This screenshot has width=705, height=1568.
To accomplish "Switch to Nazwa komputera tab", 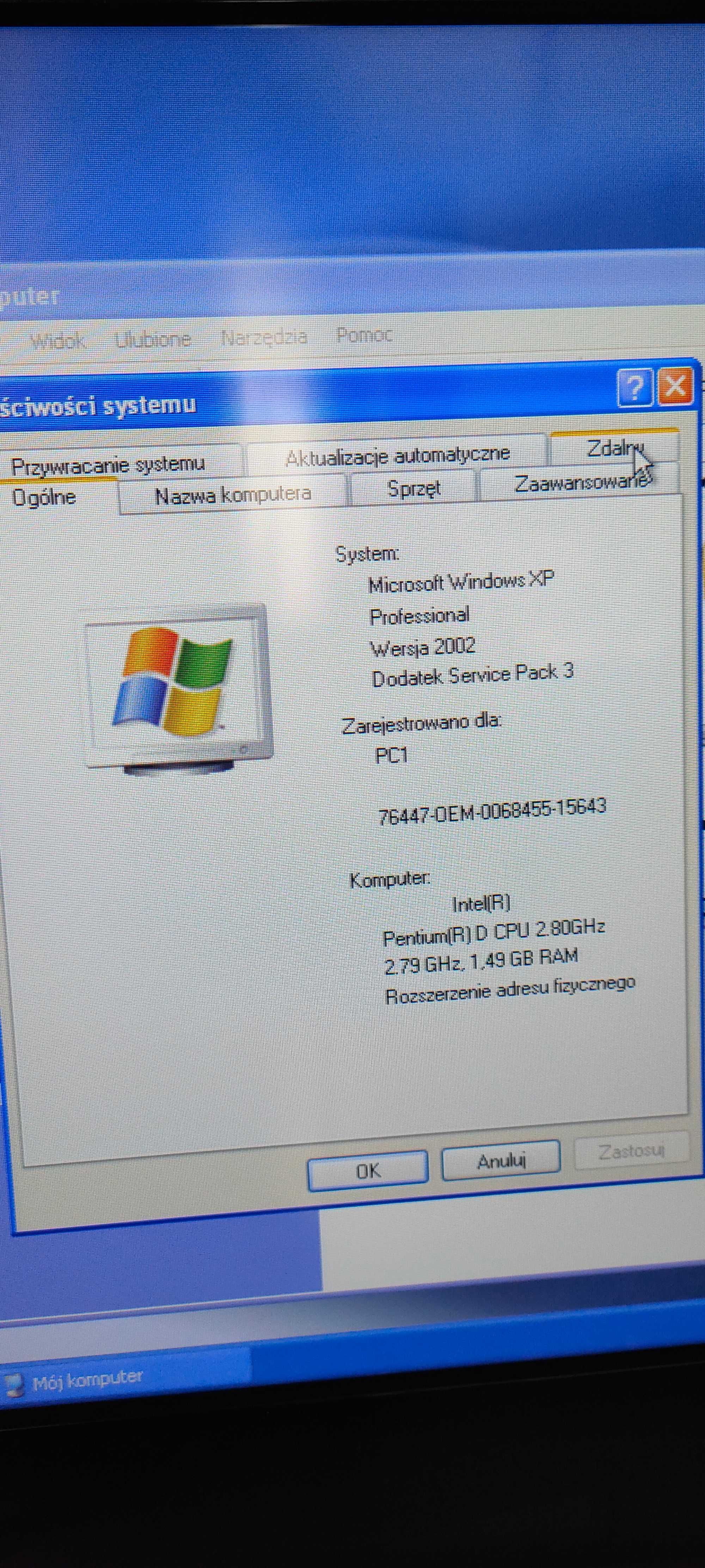I will pyautogui.click(x=233, y=494).
